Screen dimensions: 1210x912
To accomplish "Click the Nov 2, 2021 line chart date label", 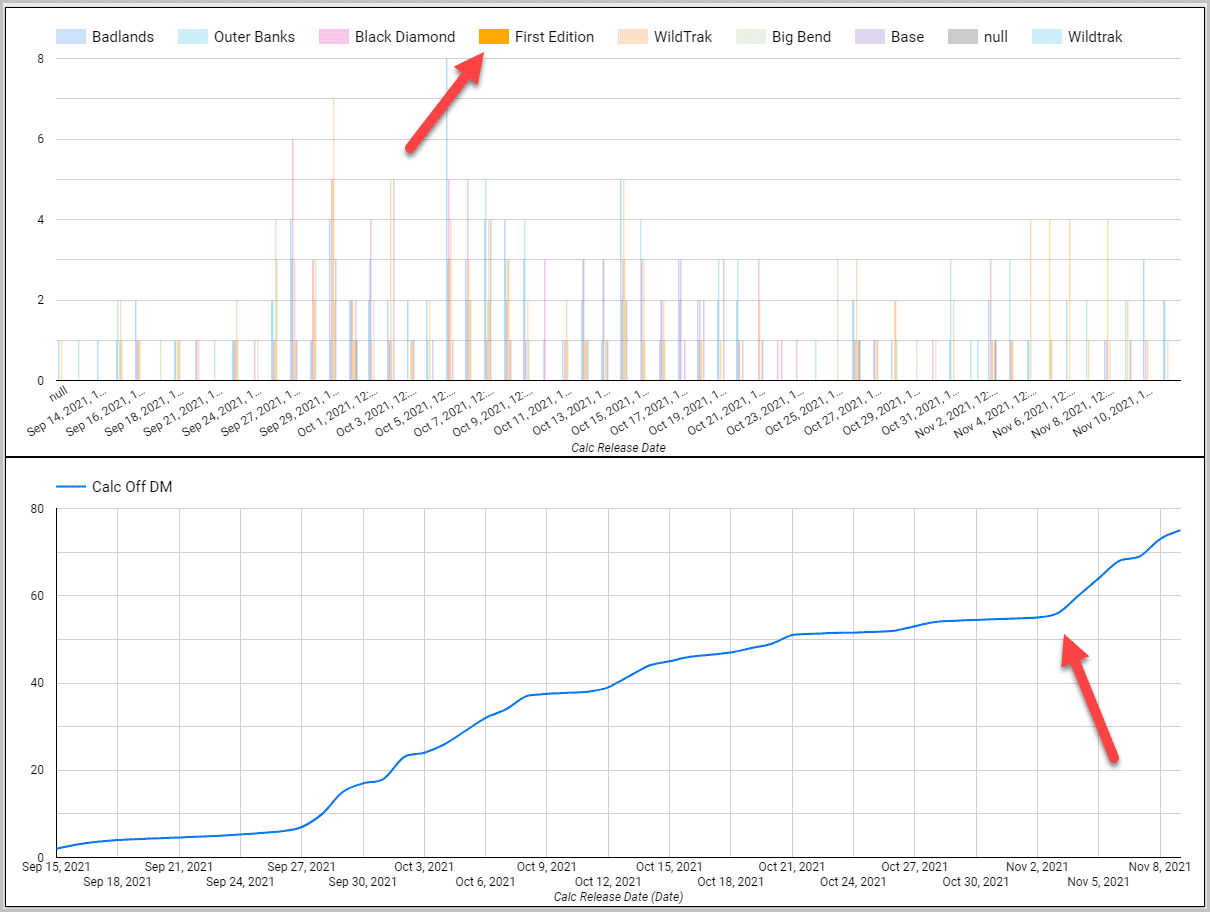I will 1037,867.
